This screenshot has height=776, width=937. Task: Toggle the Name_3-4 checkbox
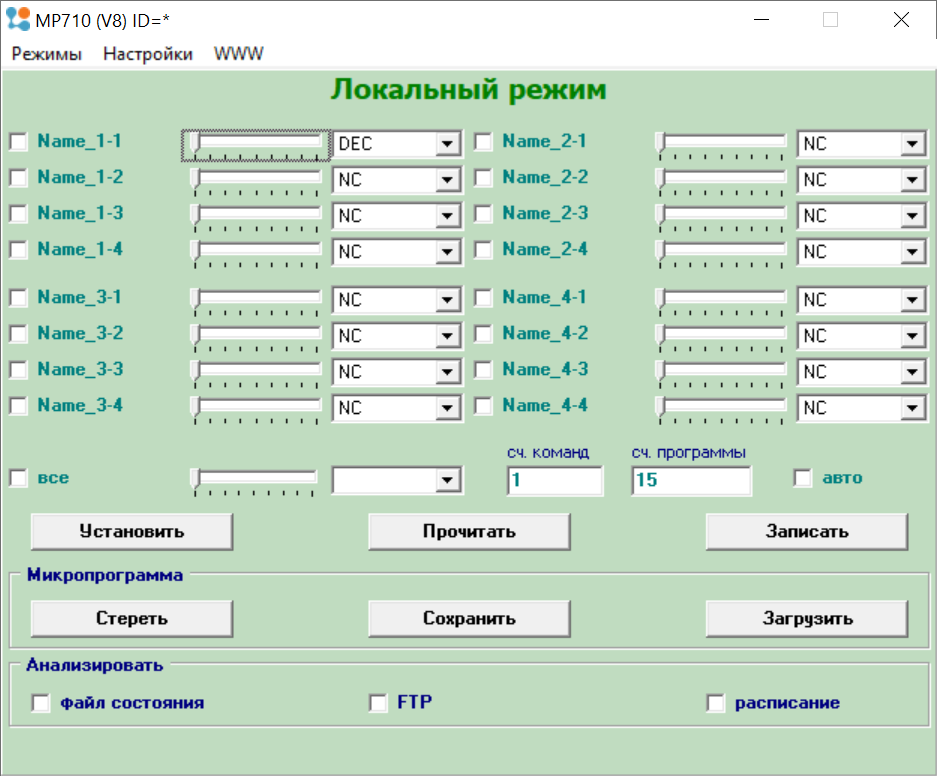coord(19,406)
